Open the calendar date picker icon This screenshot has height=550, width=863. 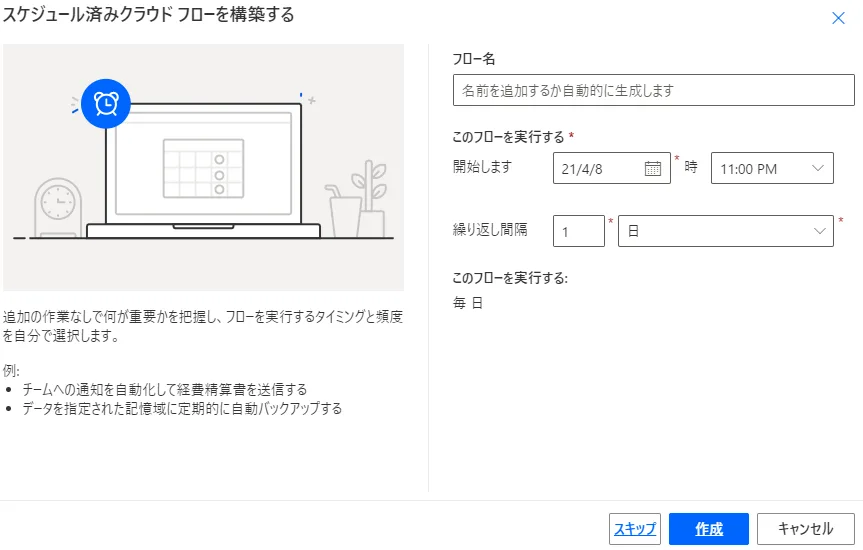[653, 169]
